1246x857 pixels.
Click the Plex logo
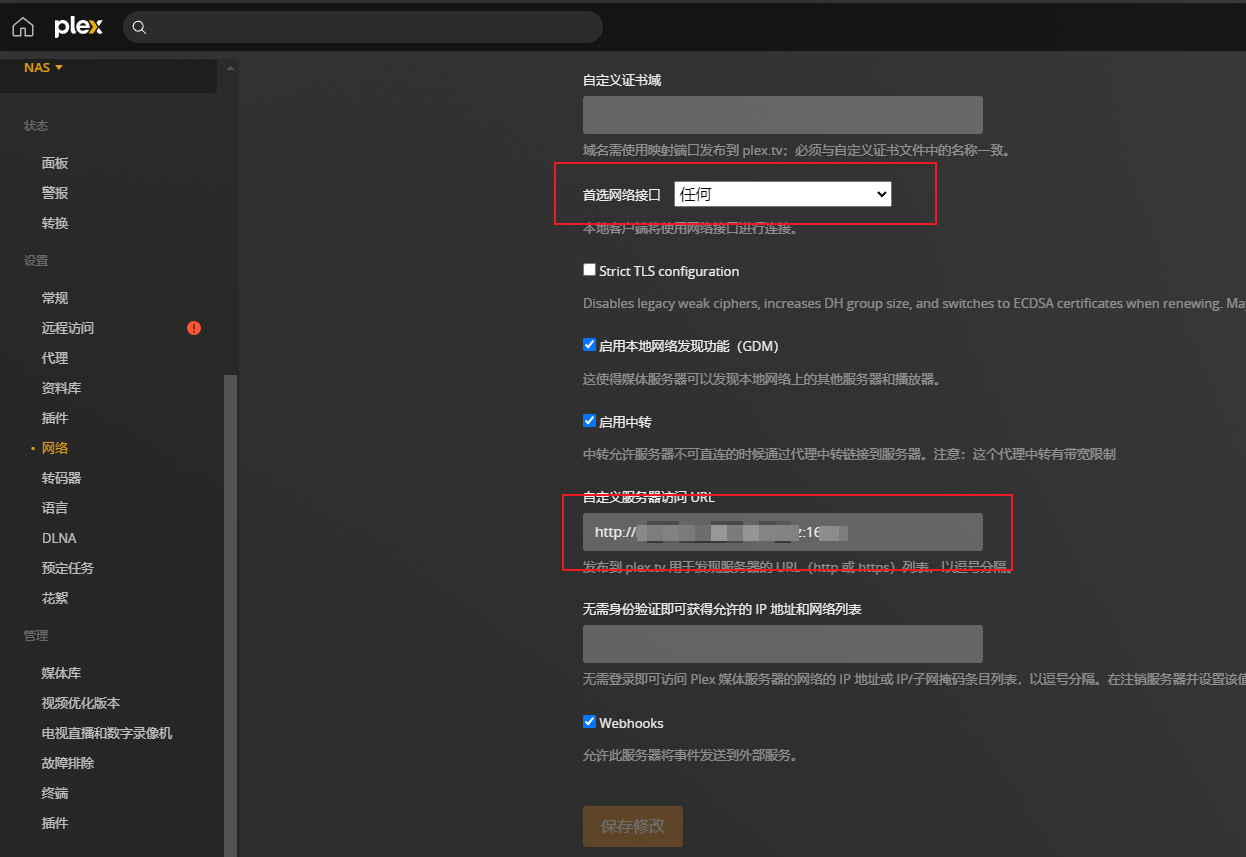click(79, 27)
